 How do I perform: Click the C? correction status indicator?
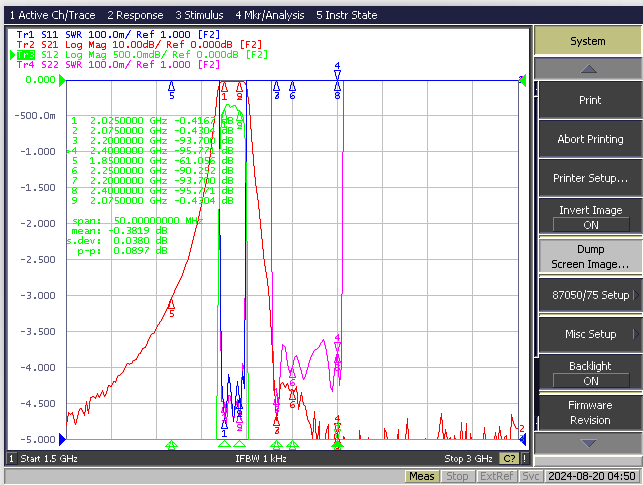click(509, 458)
